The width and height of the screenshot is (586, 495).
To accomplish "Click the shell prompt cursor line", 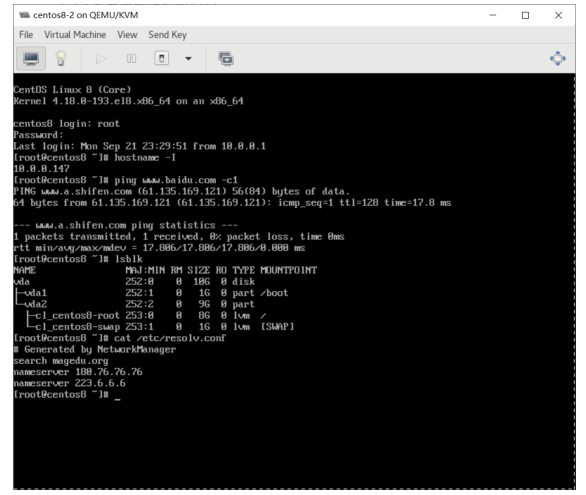I will pyautogui.click(x=67, y=395).
